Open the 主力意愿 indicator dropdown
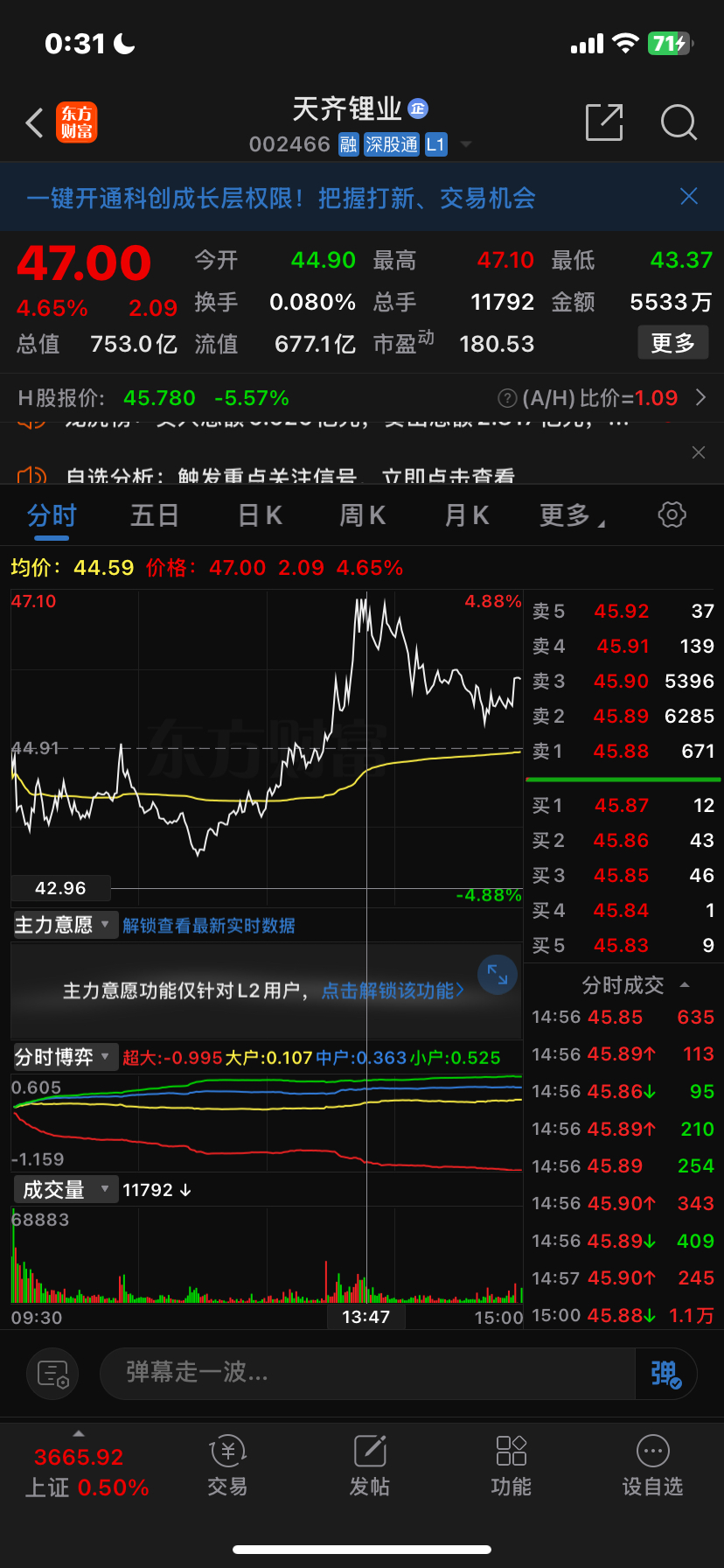Viewport: 724px width, 1568px height. coord(64,925)
